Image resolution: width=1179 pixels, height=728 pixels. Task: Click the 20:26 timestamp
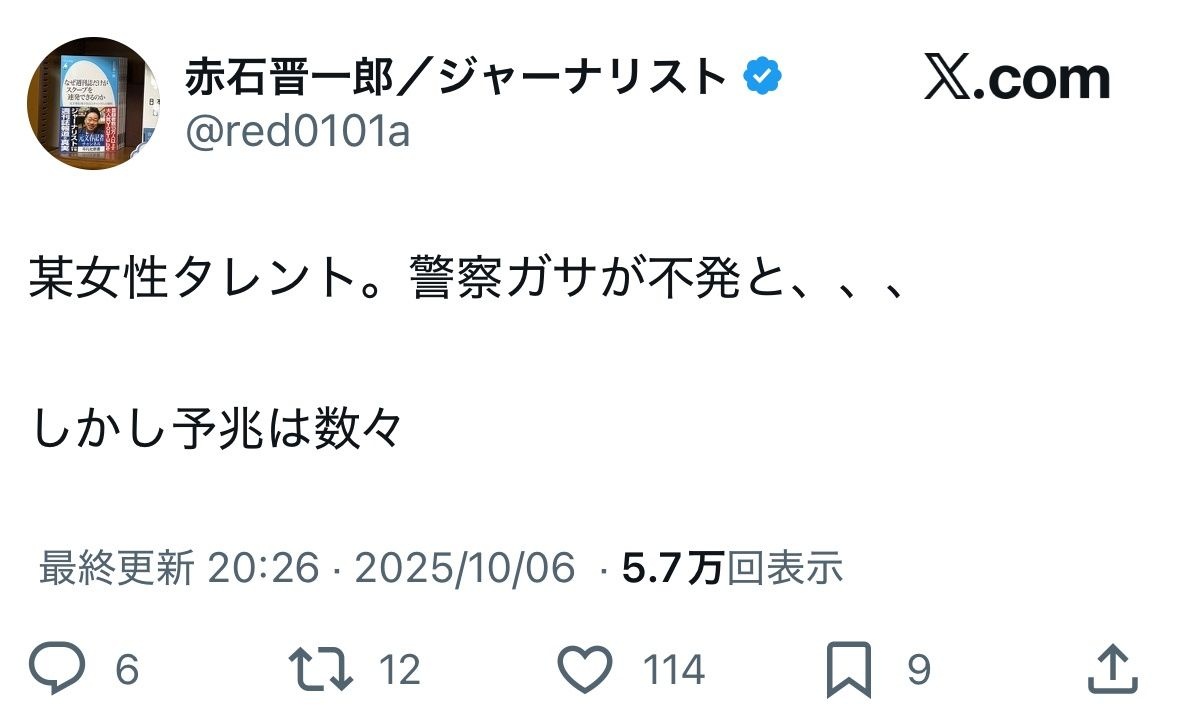pos(263,569)
